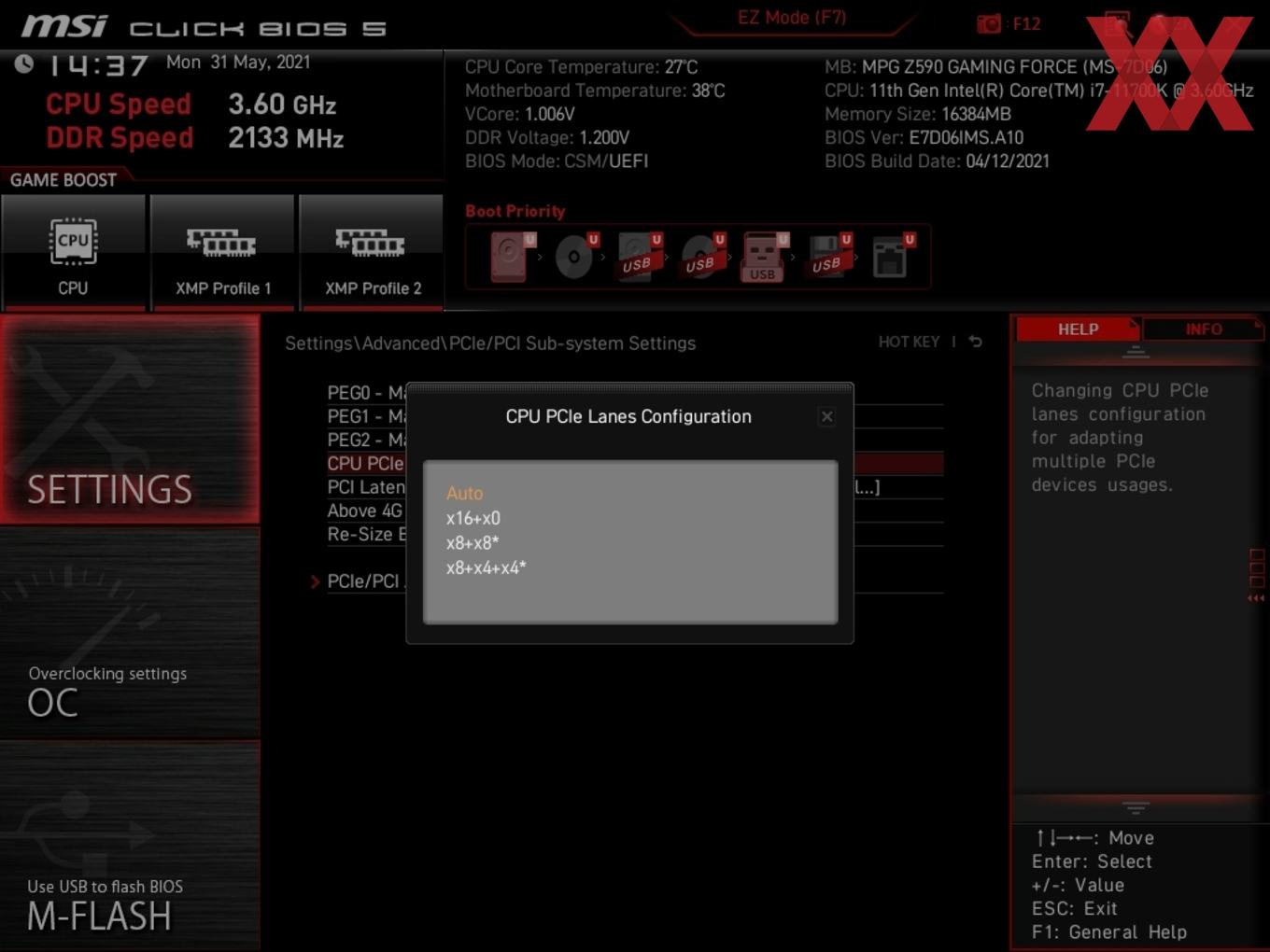Choose the x8+x4+x4* lanes option

click(x=486, y=567)
